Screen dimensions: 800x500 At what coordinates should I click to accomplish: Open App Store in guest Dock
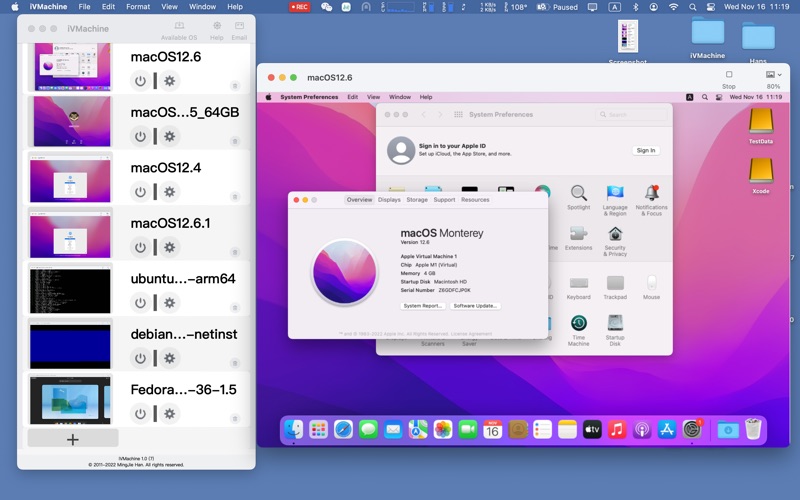pyautogui.click(x=667, y=430)
